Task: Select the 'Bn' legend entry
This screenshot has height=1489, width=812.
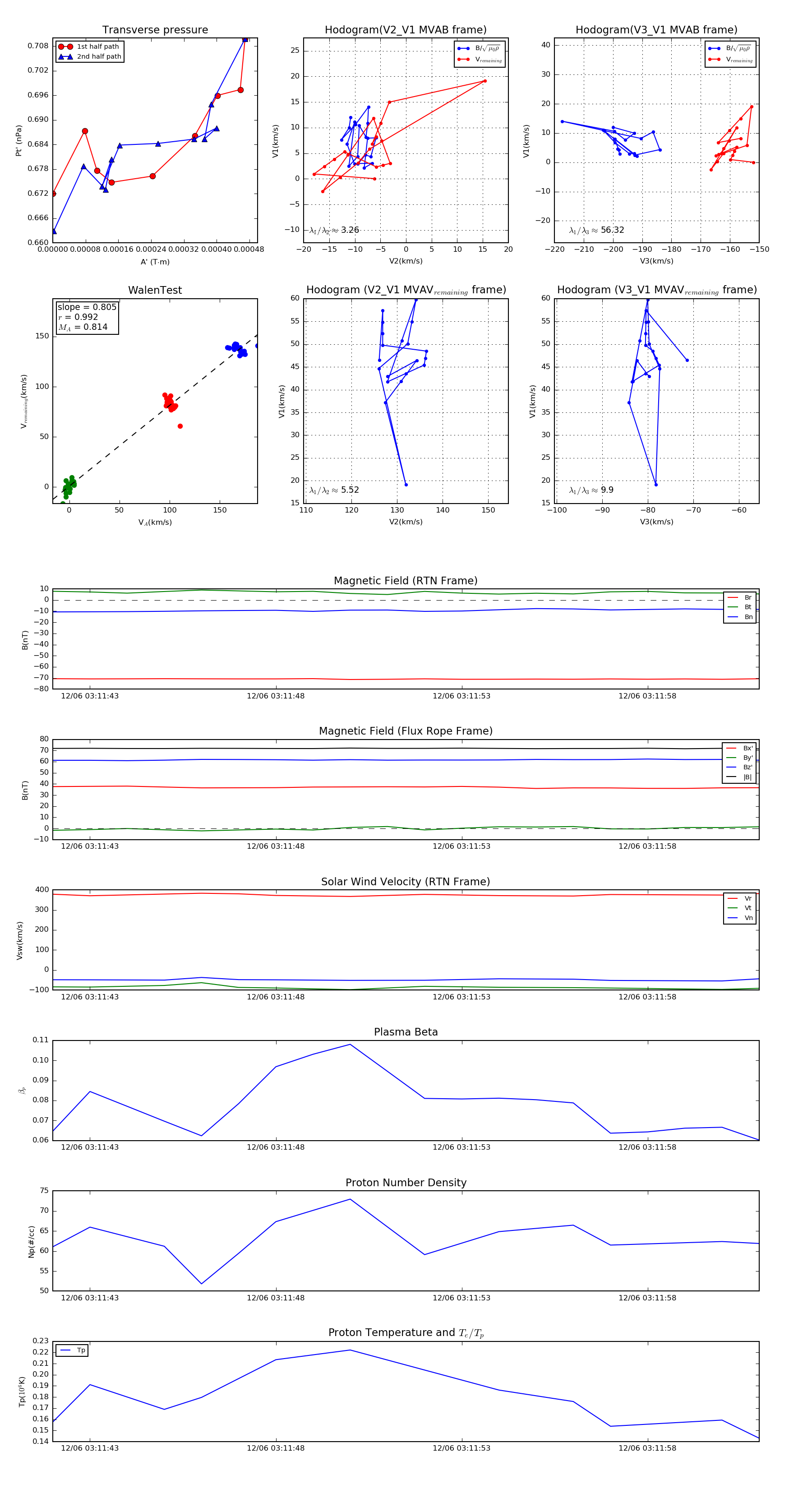Action: point(740,617)
